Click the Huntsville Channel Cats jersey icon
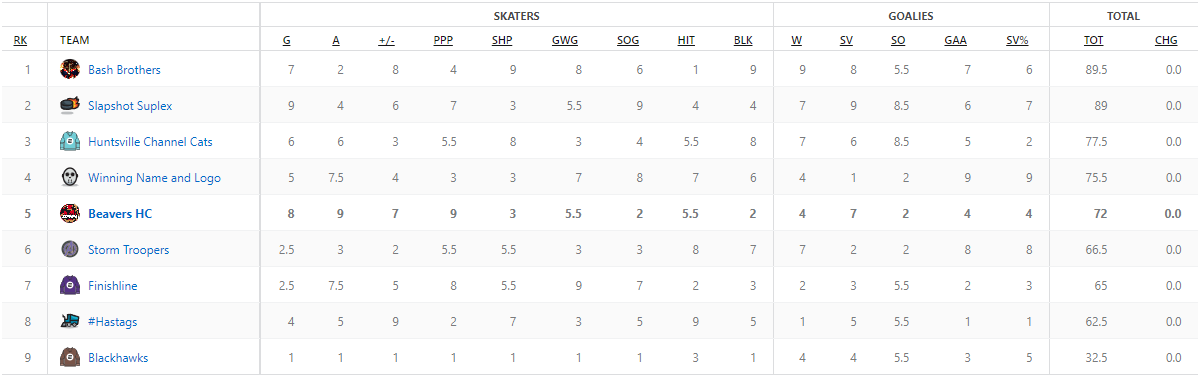This screenshot has height=377, width=1203. pos(69,142)
